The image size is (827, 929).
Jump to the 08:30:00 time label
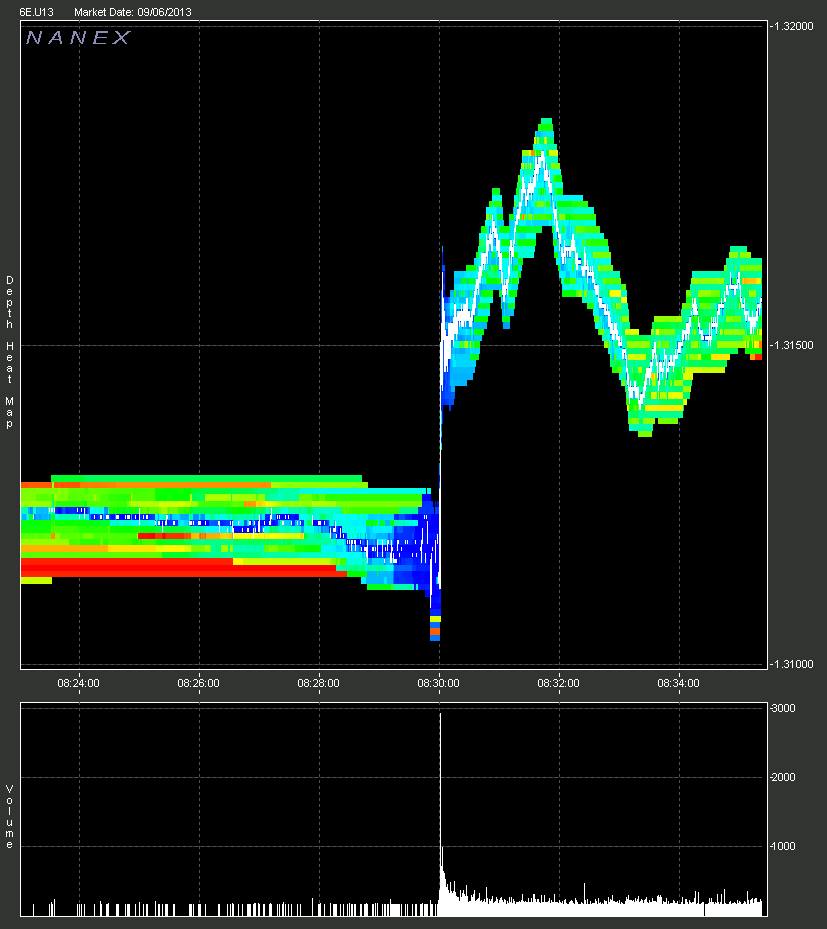click(x=438, y=683)
